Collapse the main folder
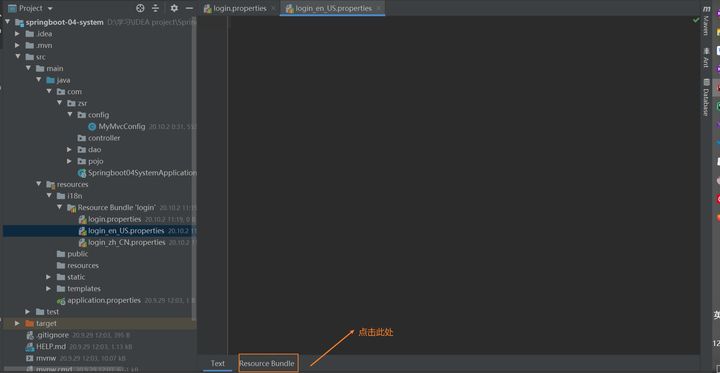720x373 pixels. coord(28,68)
